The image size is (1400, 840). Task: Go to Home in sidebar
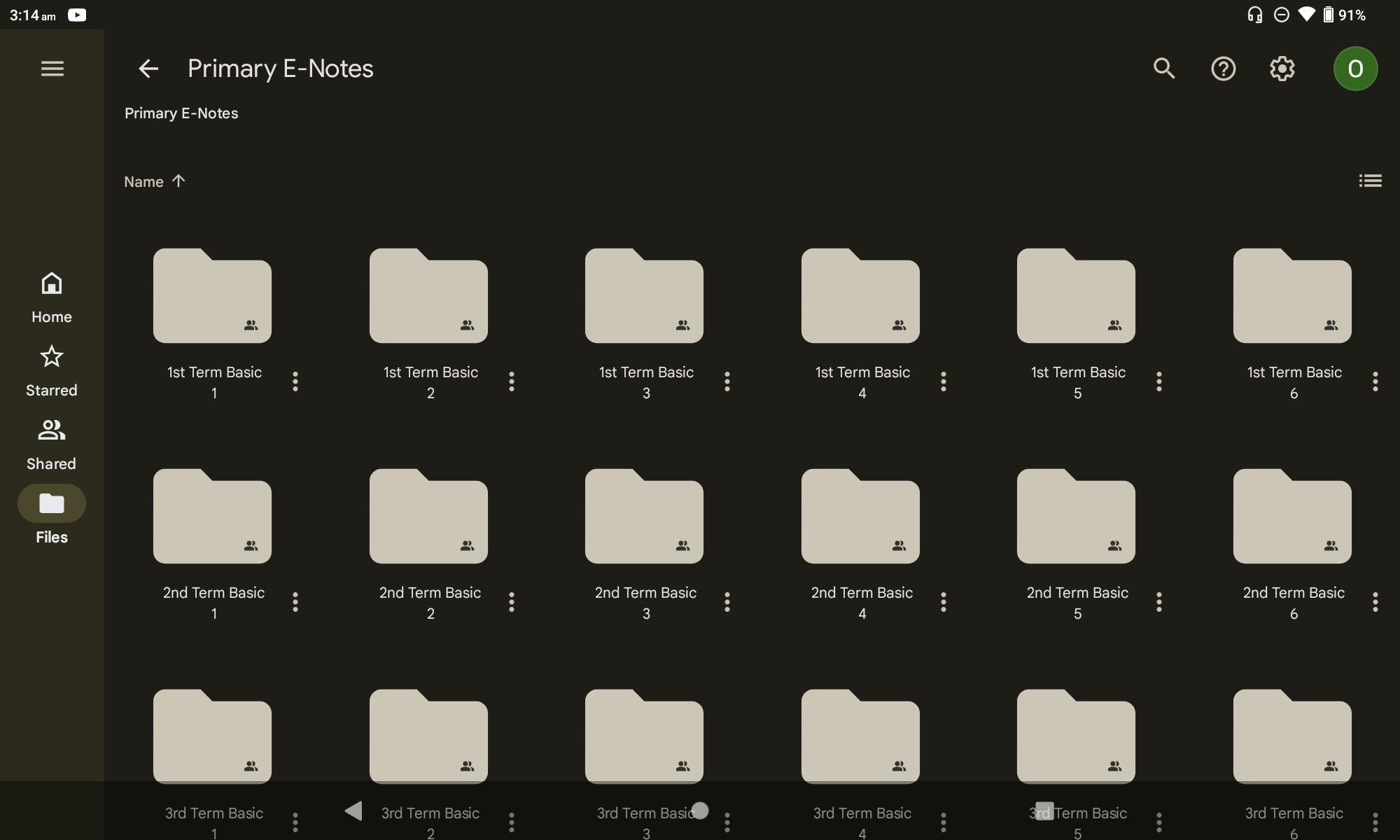coord(52,297)
